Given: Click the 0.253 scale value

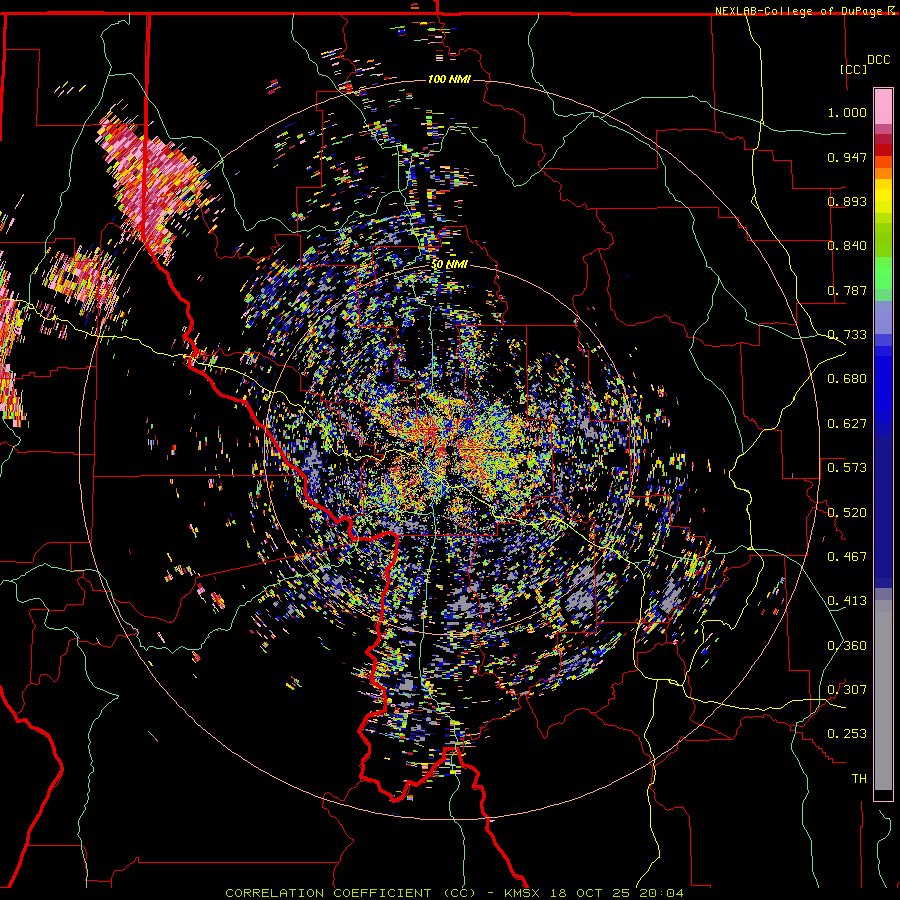Looking at the screenshot, I should (x=847, y=734).
